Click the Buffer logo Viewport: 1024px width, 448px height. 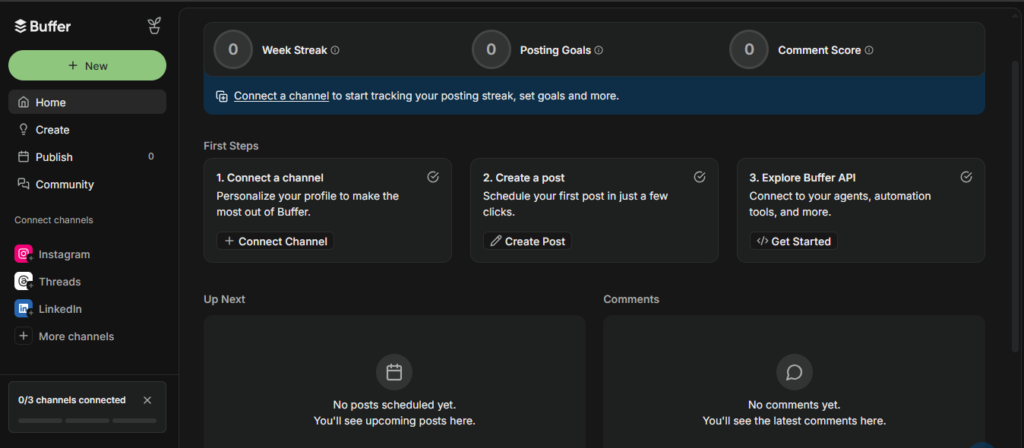click(42, 27)
